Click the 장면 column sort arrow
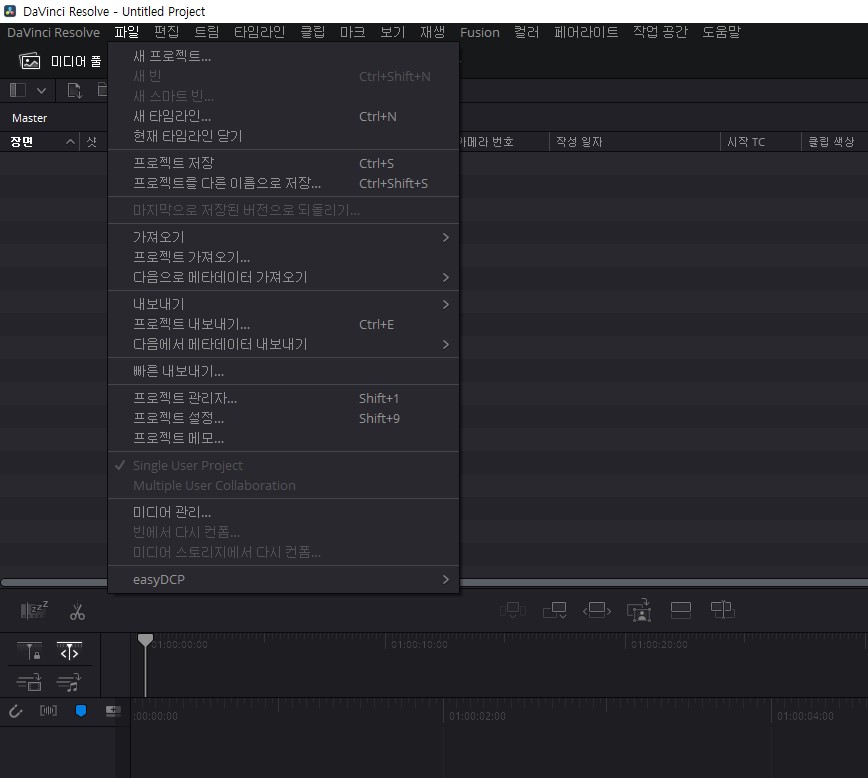Image resolution: width=868 pixels, height=778 pixels. 70,142
